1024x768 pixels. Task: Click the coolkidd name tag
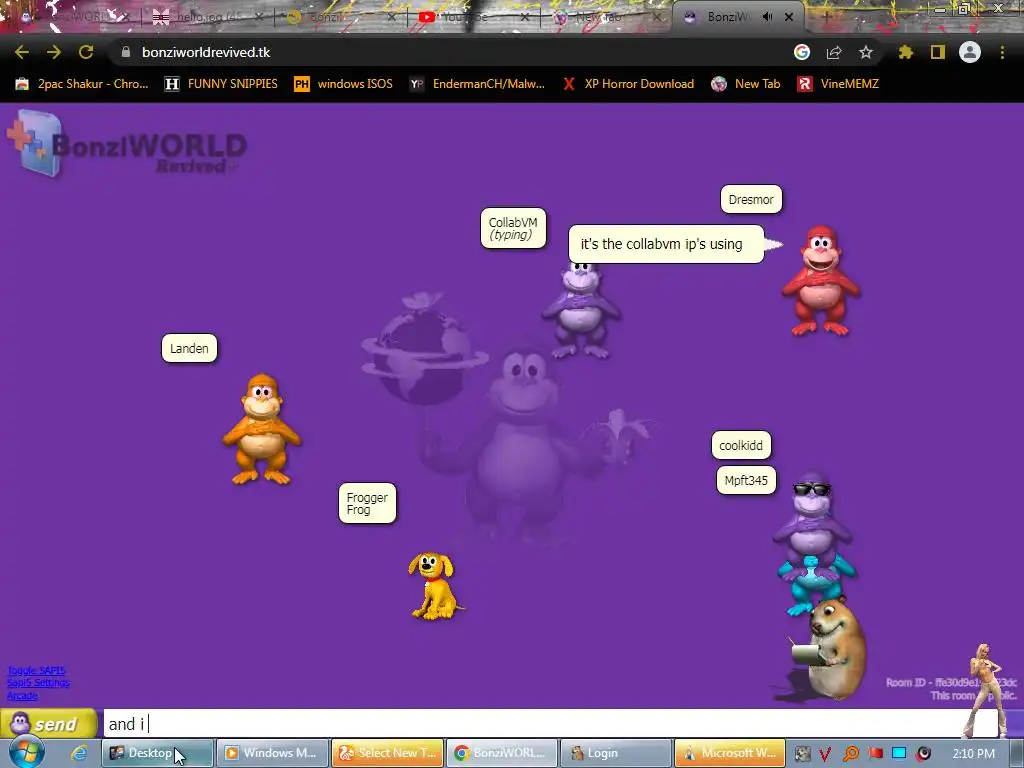point(741,445)
